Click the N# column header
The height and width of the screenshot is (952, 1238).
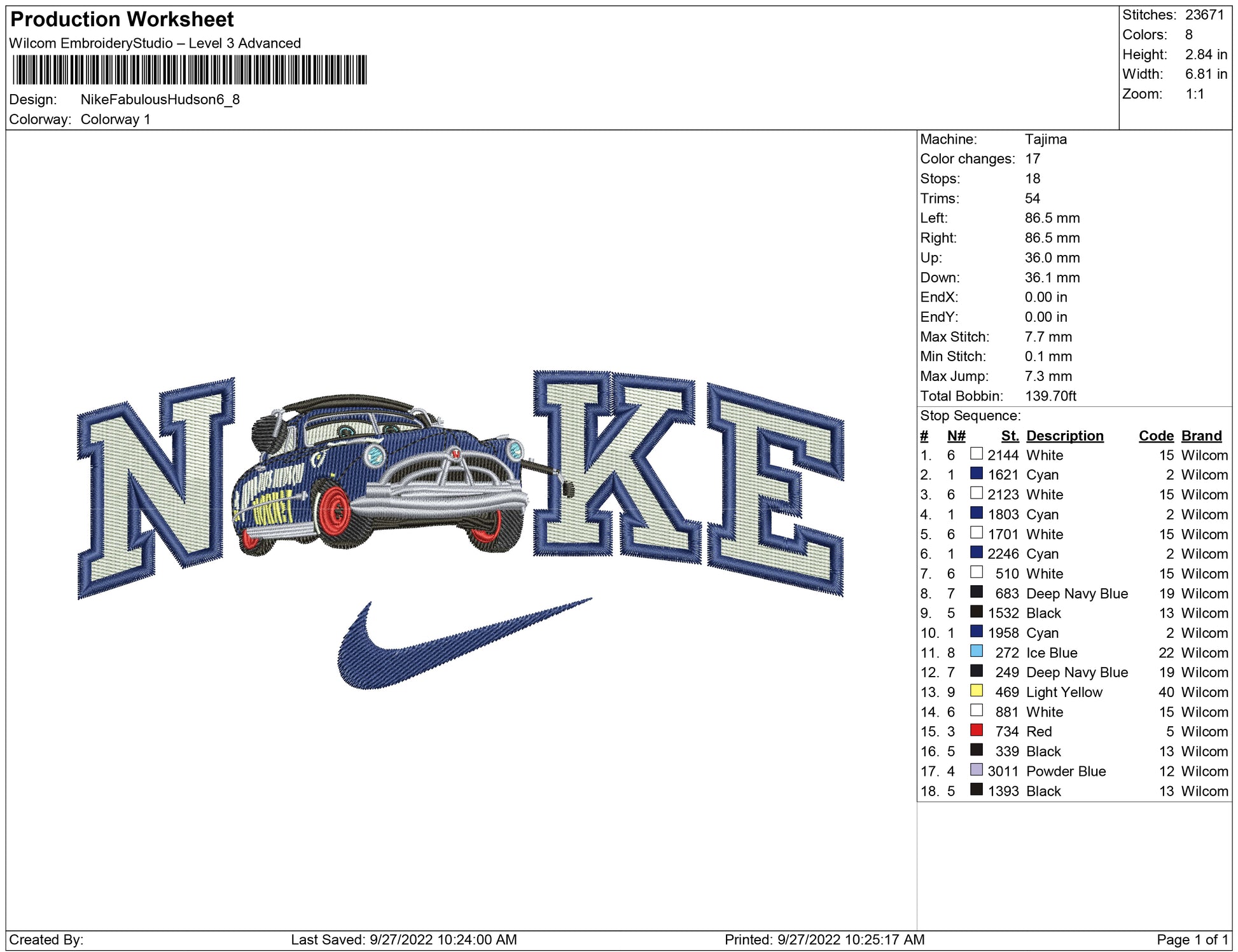click(956, 436)
